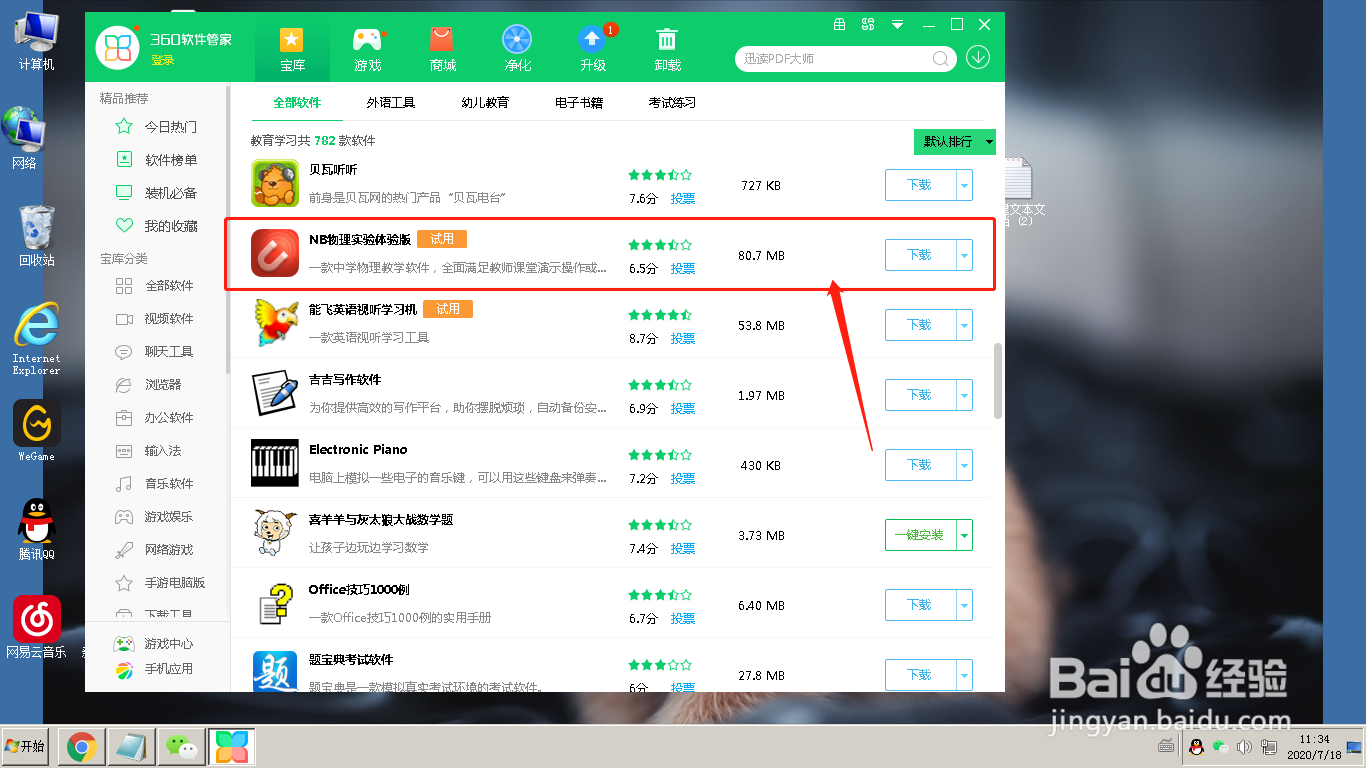Expand download options for 题宝典考试软件

click(965, 675)
